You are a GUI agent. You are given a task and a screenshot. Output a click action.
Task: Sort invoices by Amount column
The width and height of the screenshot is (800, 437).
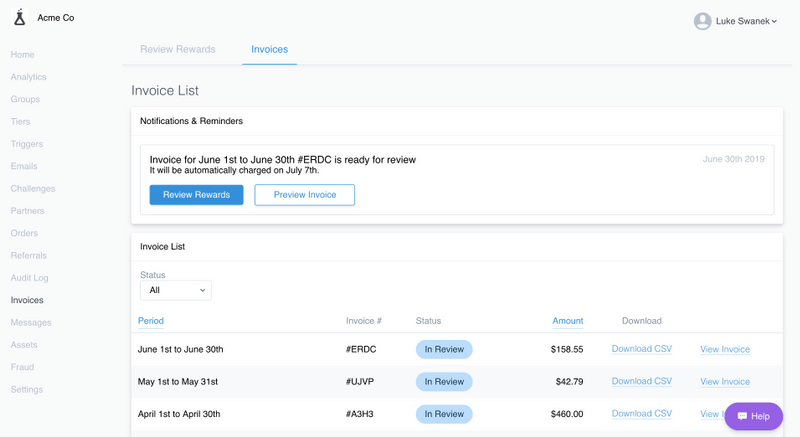pos(567,321)
